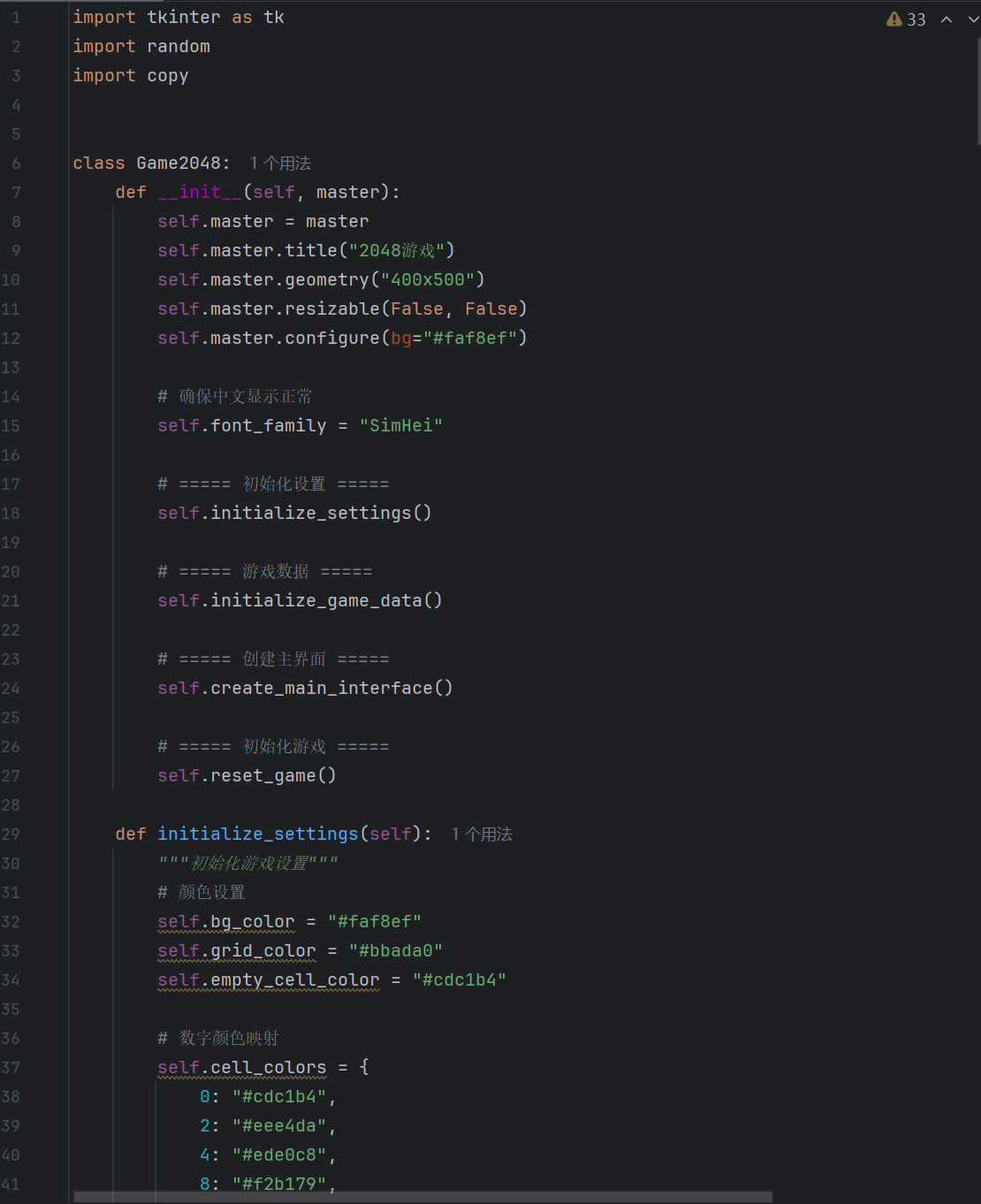The height and width of the screenshot is (1204, 981).
Task: Click the yellow warning triangle icon
Action: 894,19
